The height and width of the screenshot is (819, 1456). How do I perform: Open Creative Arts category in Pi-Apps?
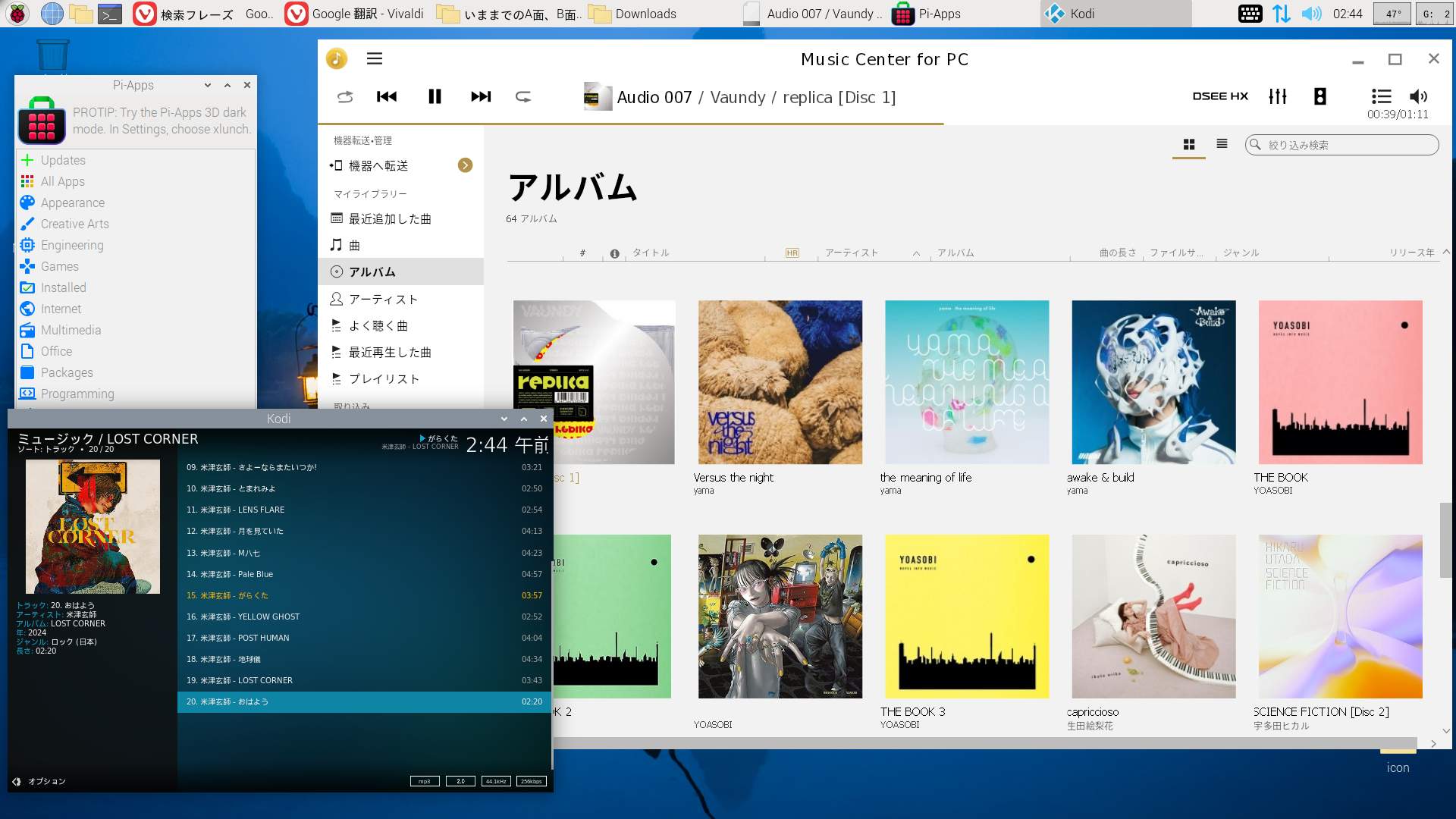[135, 224]
